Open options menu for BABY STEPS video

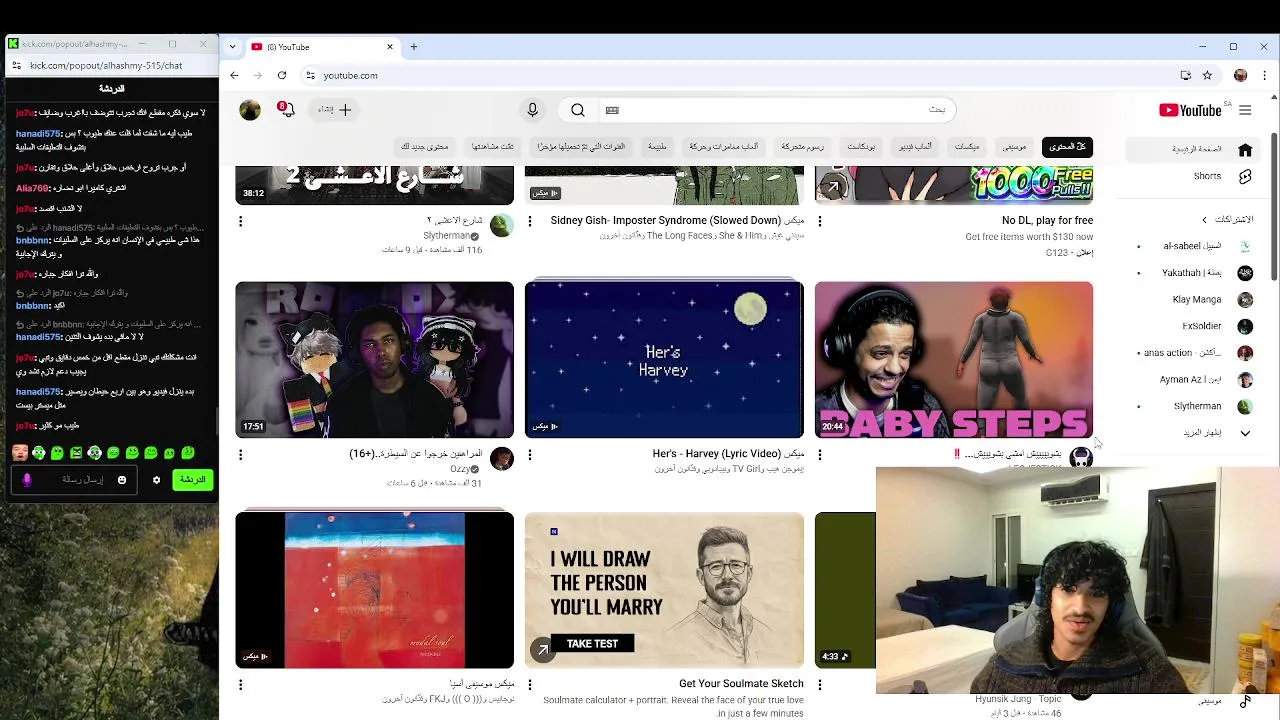(x=820, y=455)
